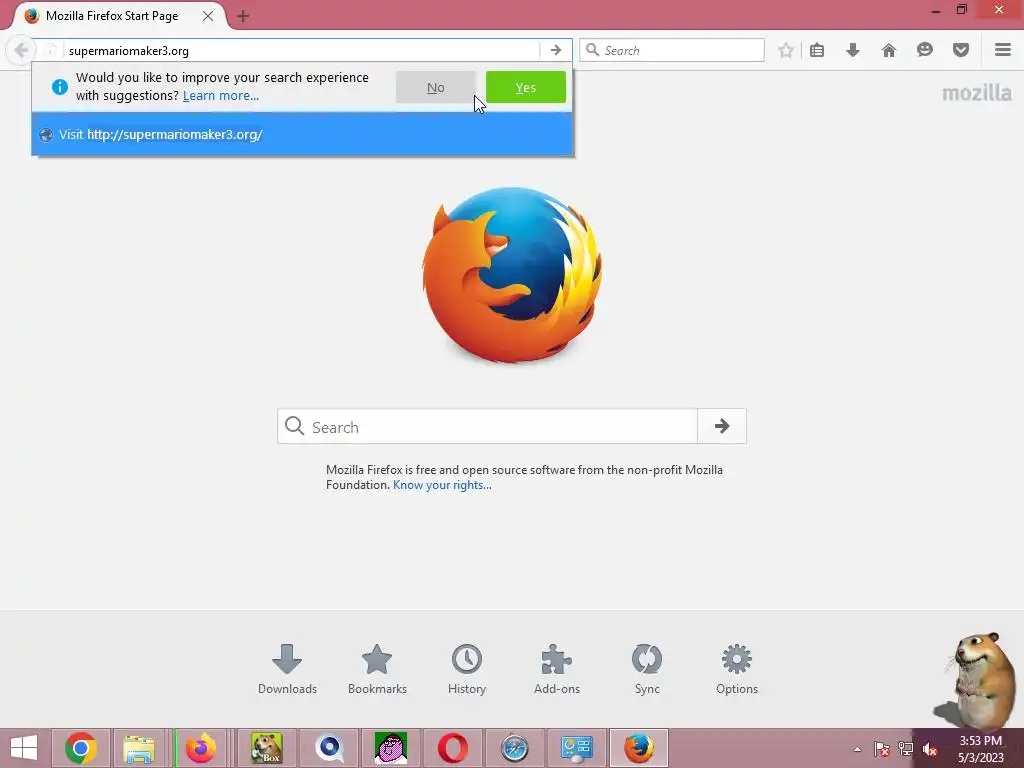
Task: Go to the Home page icon
Action: click(889, 50)
